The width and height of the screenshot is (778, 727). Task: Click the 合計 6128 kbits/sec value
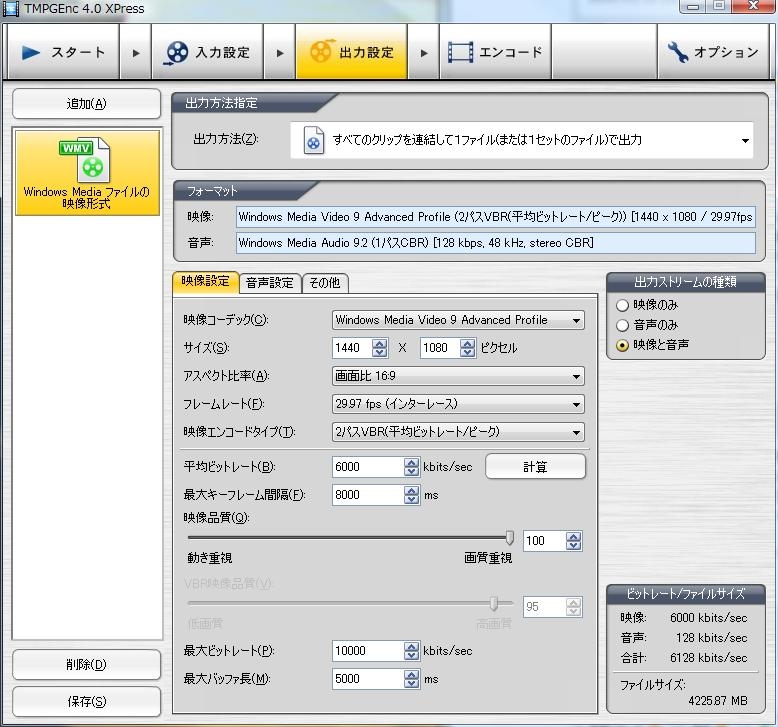tap(709, 658)
